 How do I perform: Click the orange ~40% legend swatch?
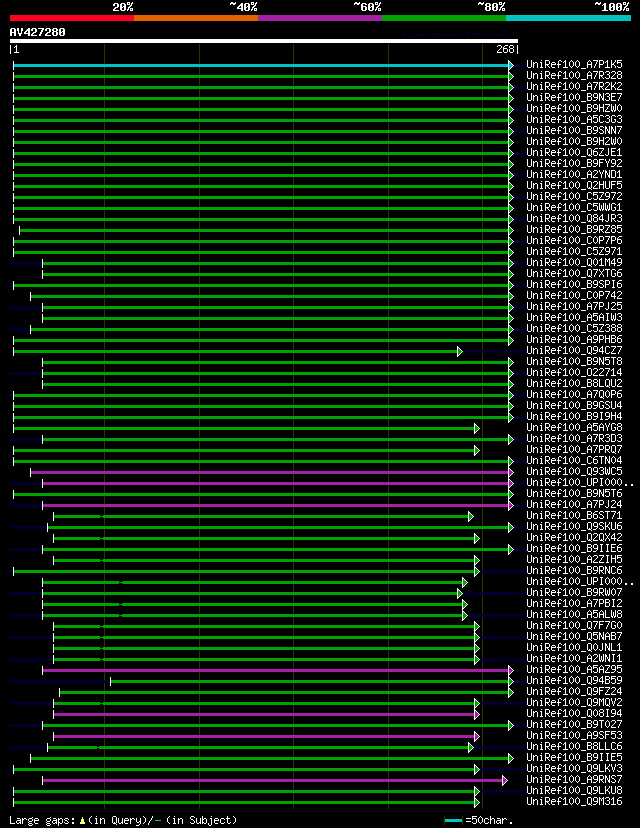pyautogui.click(x=196, y=18)
